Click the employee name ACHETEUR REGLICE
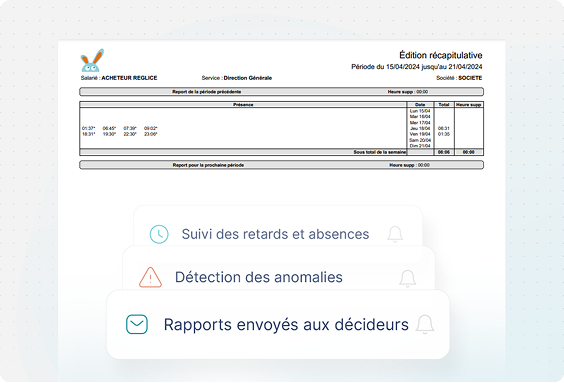 (129, 78)
